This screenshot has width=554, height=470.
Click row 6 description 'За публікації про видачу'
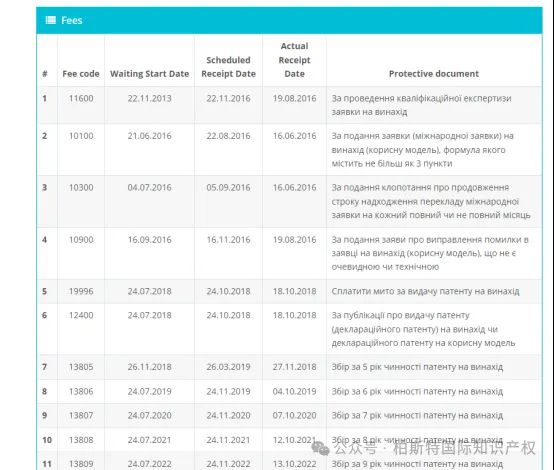click(423, 329)
